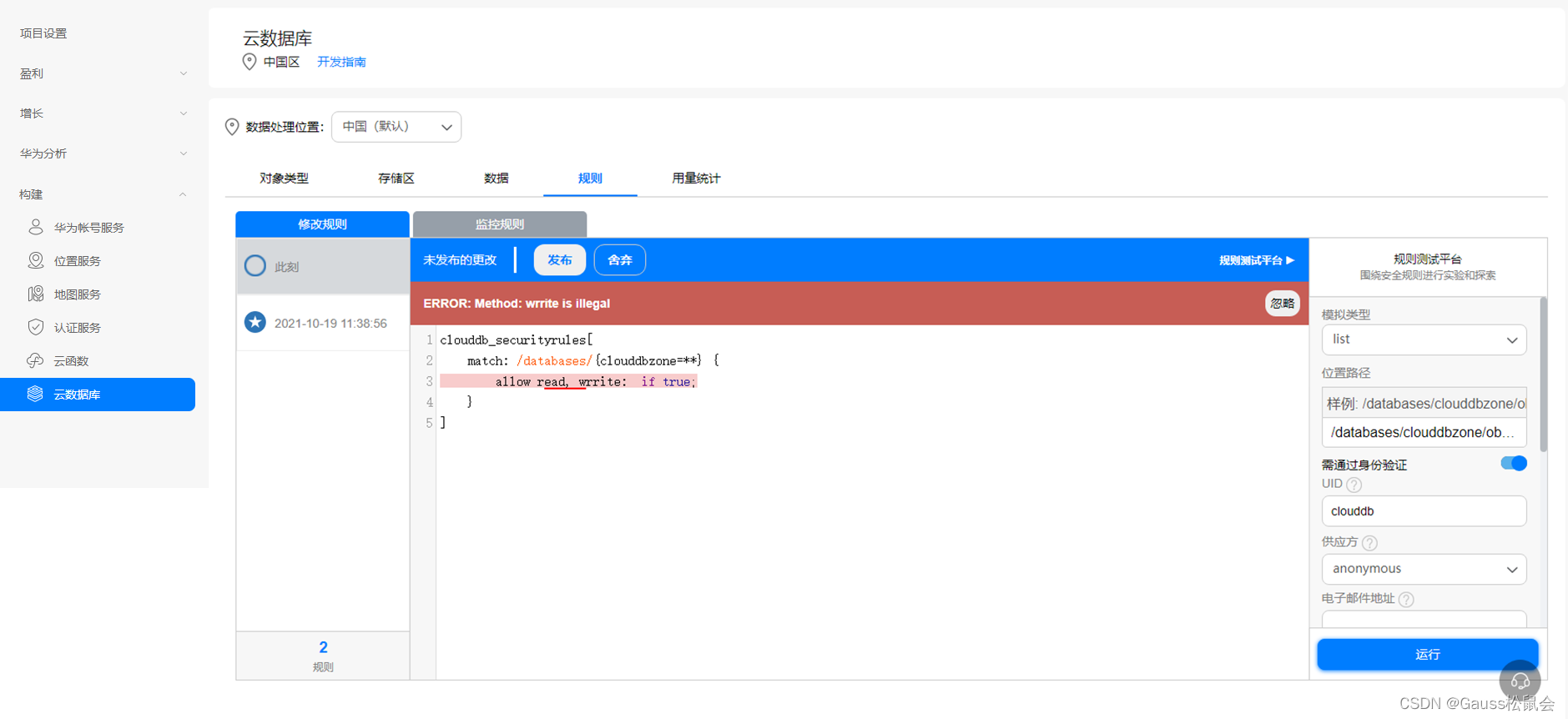
Task: Switch to the 对象类型 tab
Action: 284,178
